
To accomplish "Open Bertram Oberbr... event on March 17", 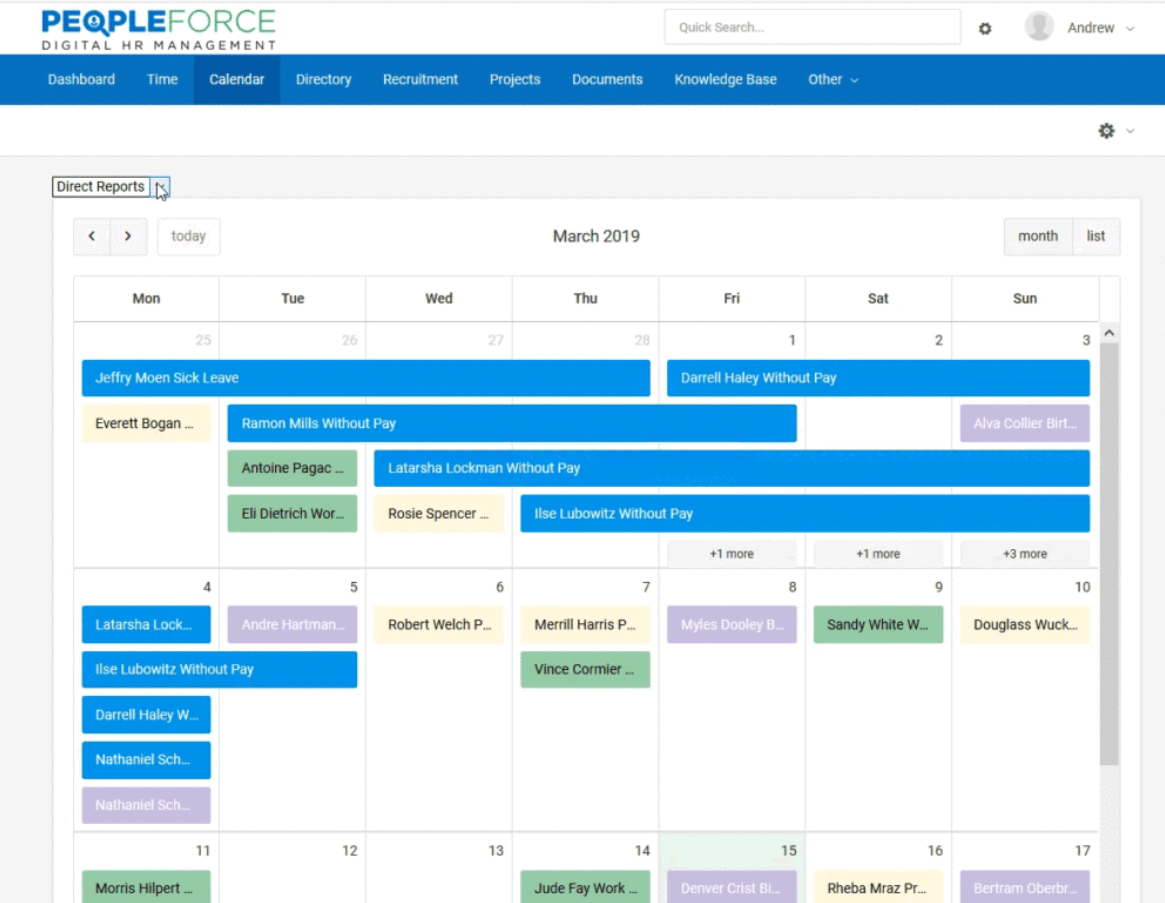I will coord(1025,887).
